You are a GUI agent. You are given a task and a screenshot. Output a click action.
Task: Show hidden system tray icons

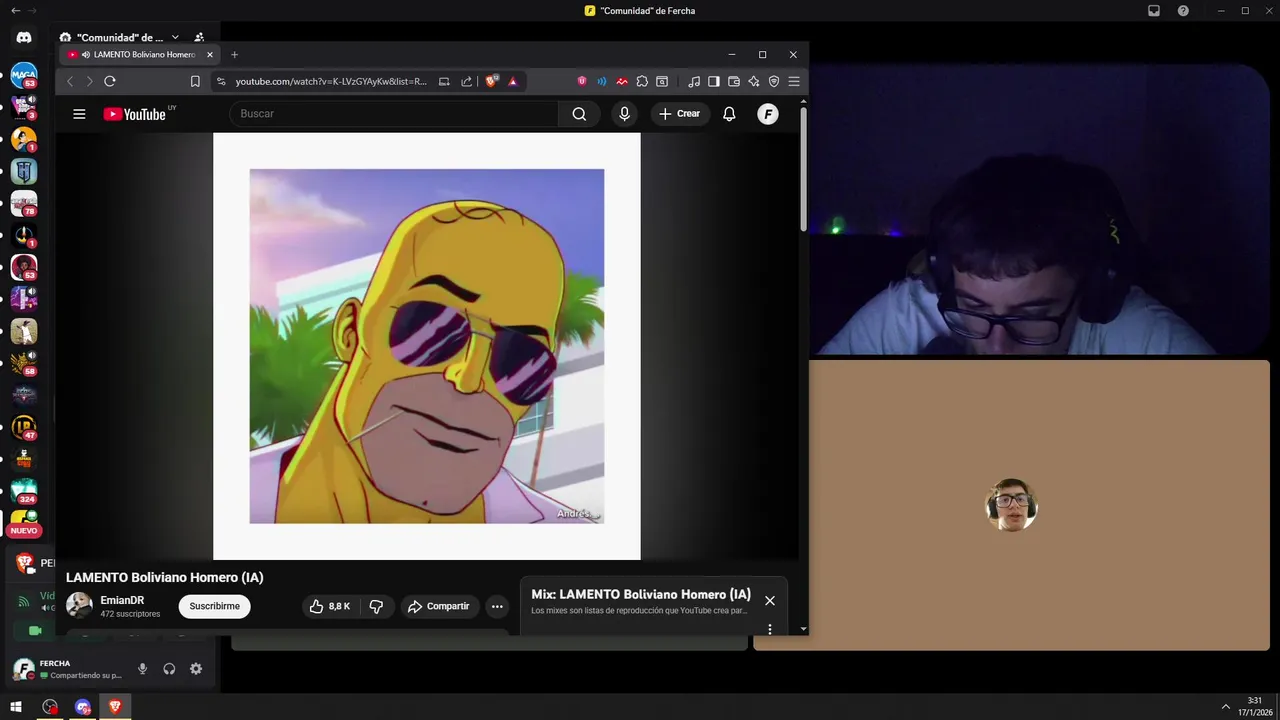tap(1226, 707)
